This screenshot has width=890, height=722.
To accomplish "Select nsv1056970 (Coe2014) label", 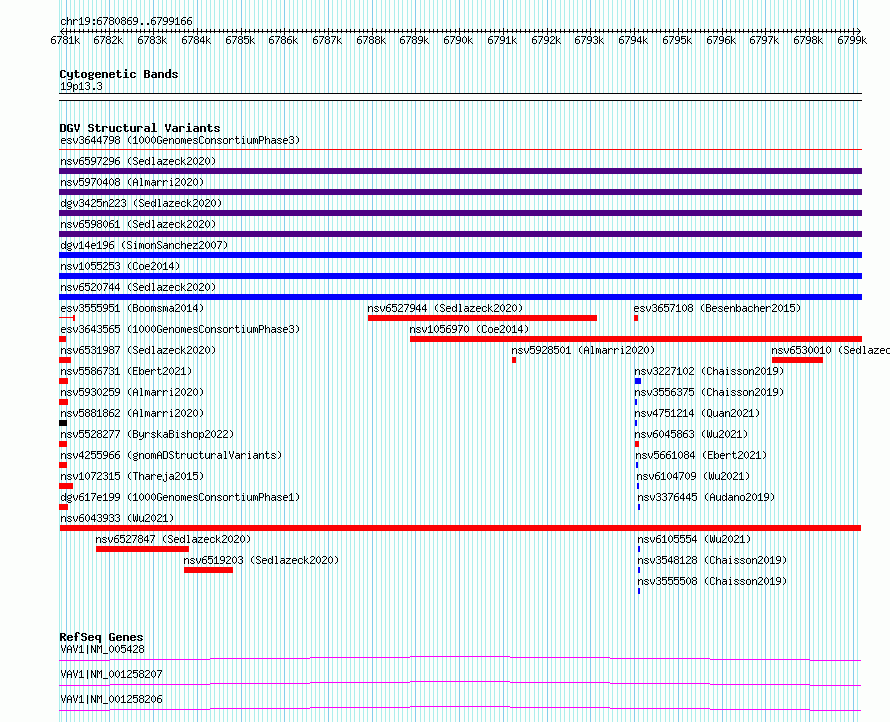I will tap(469, 329).
